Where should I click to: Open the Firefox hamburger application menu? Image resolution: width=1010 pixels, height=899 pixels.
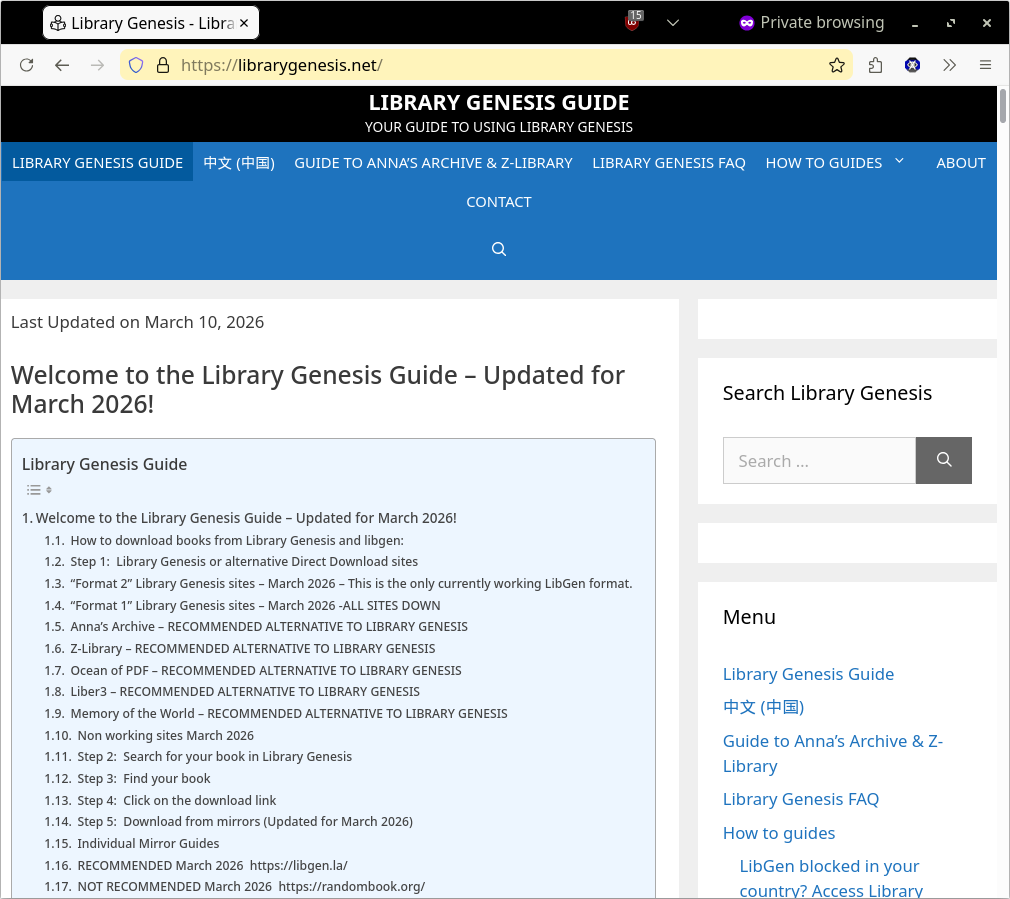pyautogui.click(x=985, y=65)
